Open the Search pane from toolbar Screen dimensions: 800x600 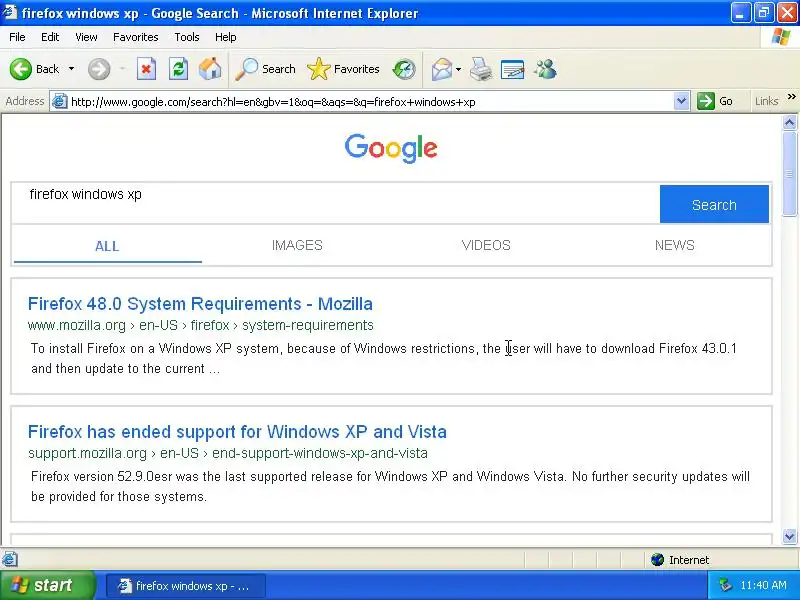click(x=265, y=69)
